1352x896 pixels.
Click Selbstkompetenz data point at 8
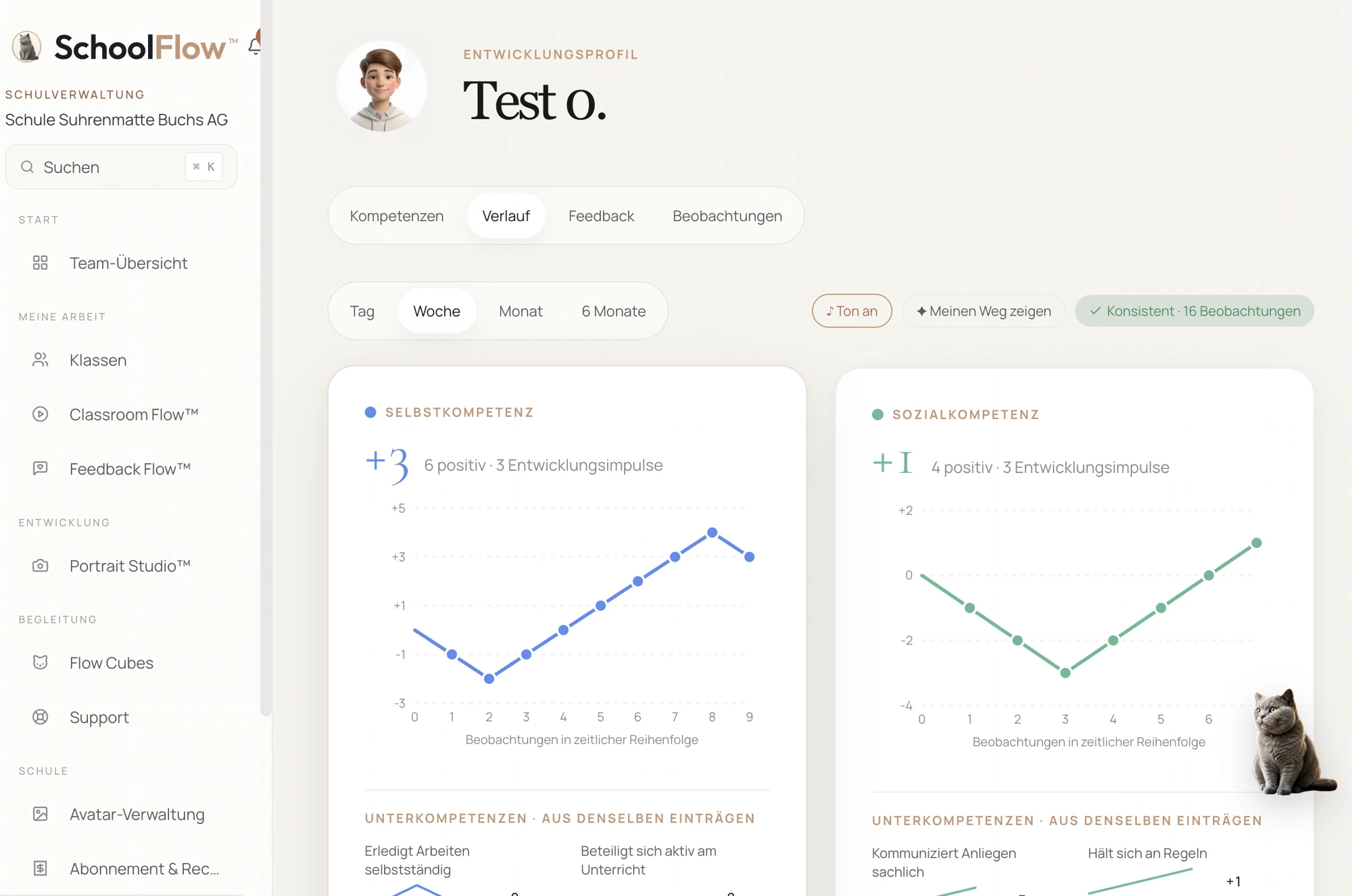pyautogui.click(x=712, y=532)
